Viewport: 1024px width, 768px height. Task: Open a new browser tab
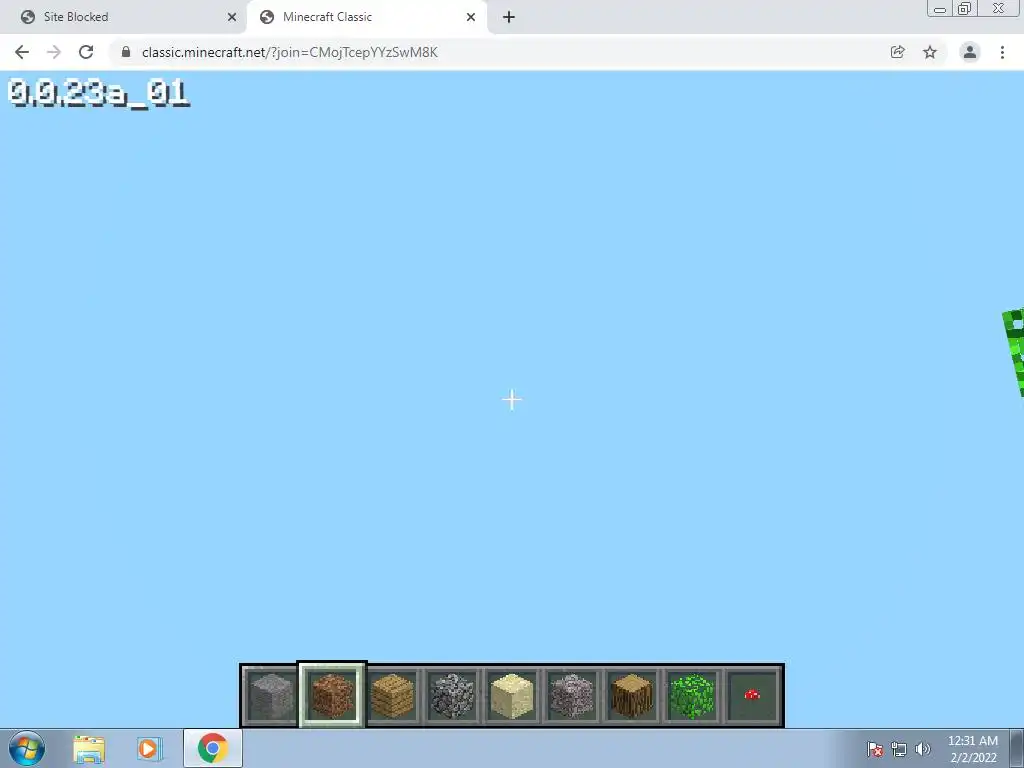[509, 17]
